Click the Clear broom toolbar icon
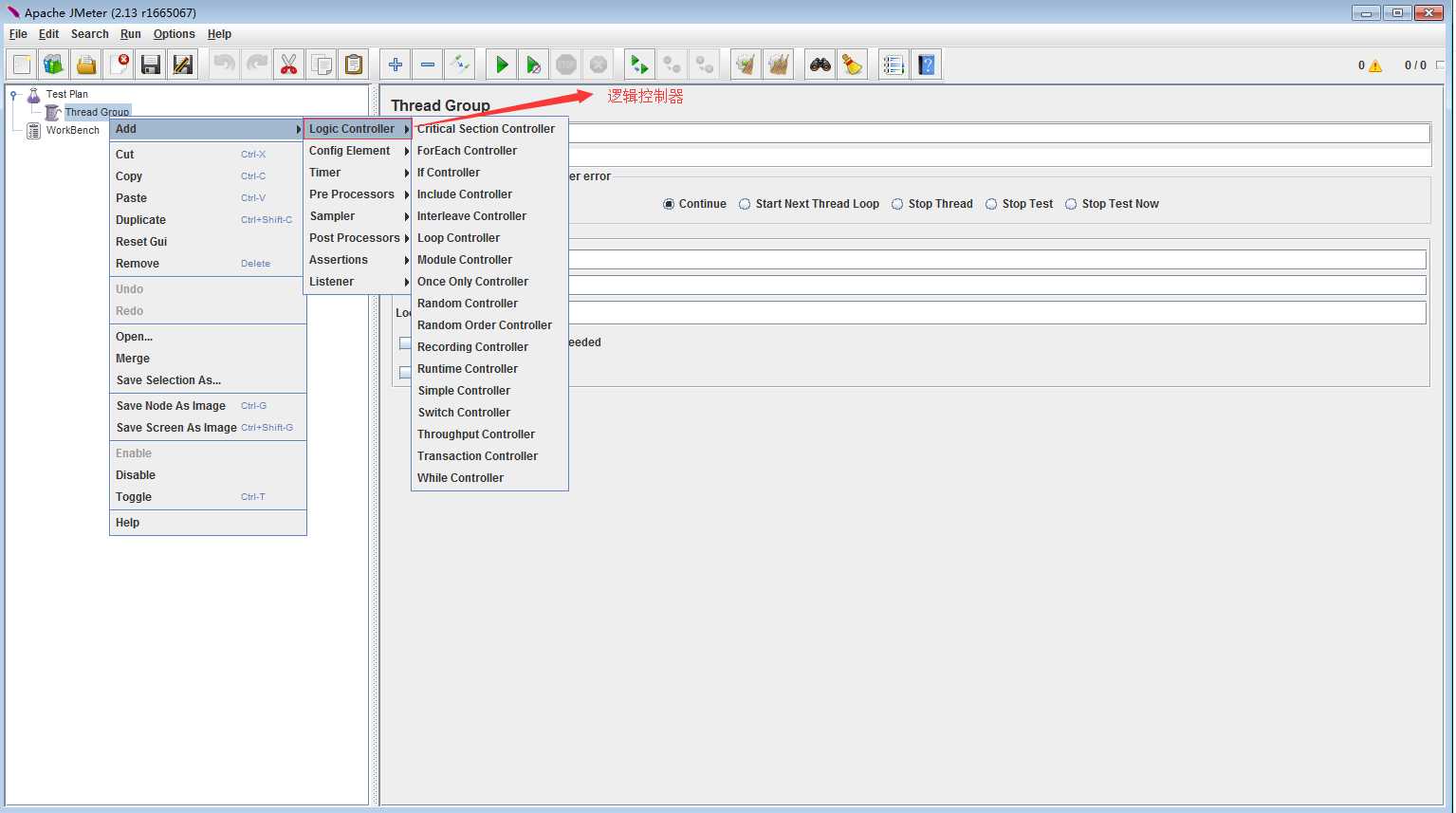This screenshot has width=1456, height=813. pyautogui.click(x=746, y=65)
